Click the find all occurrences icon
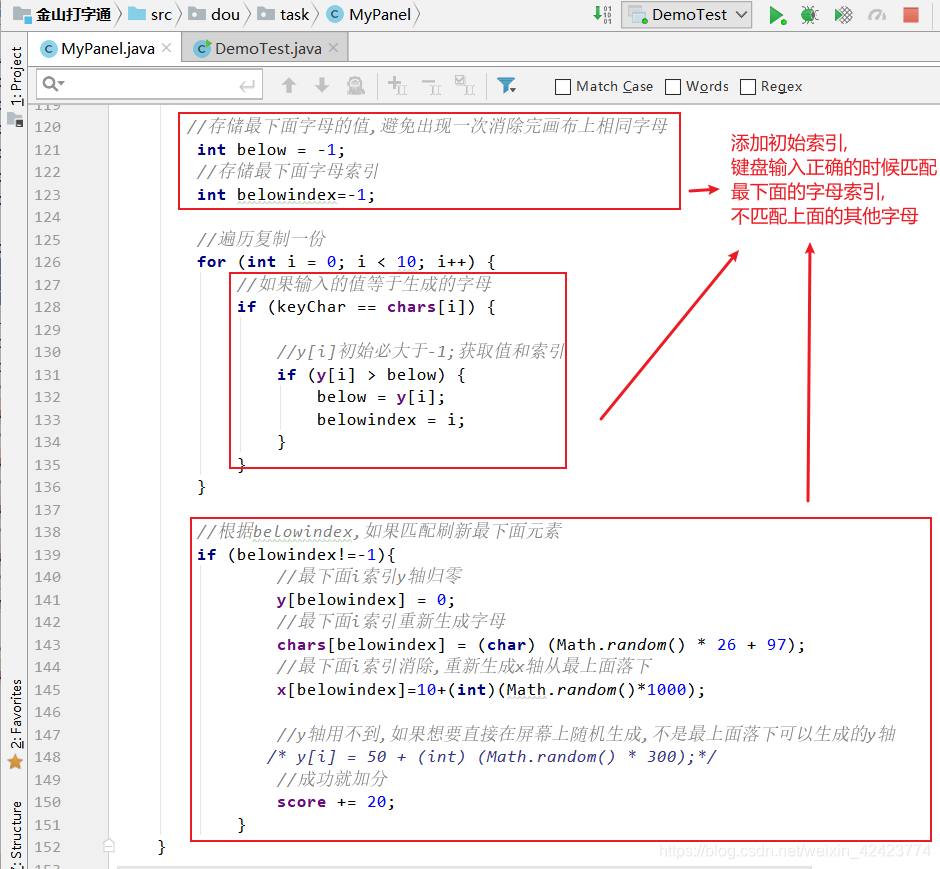940x869 pixels. (355, 86)
